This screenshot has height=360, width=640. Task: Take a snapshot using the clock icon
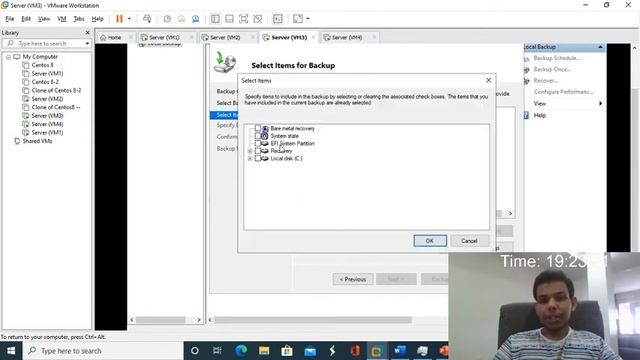[167, 19]
